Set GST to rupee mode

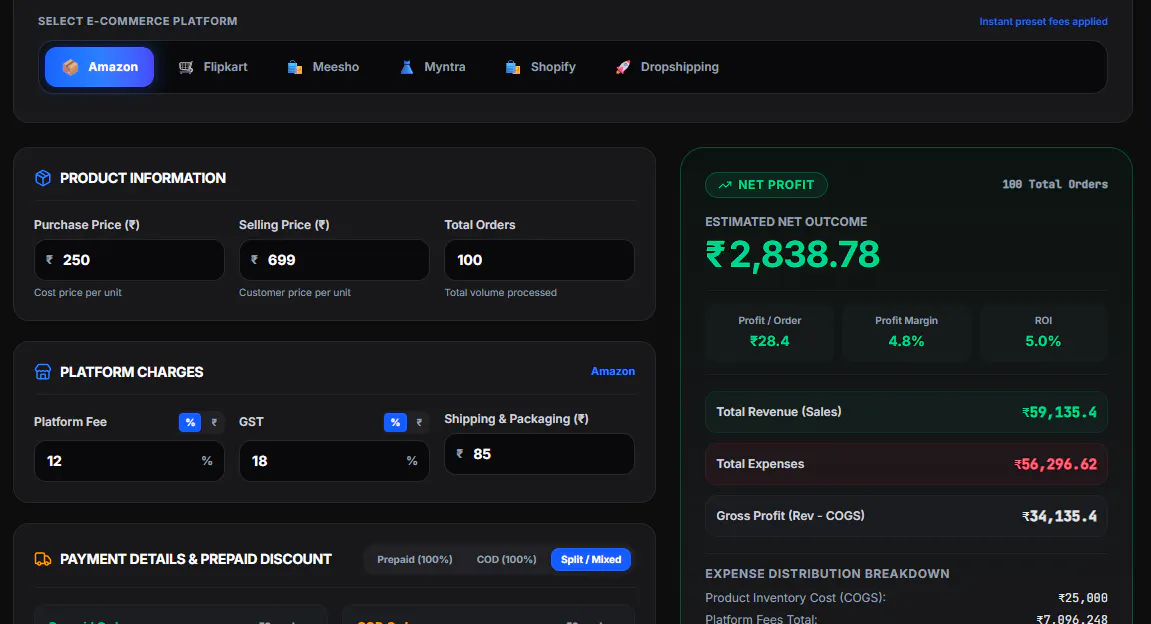coord(419,422)
